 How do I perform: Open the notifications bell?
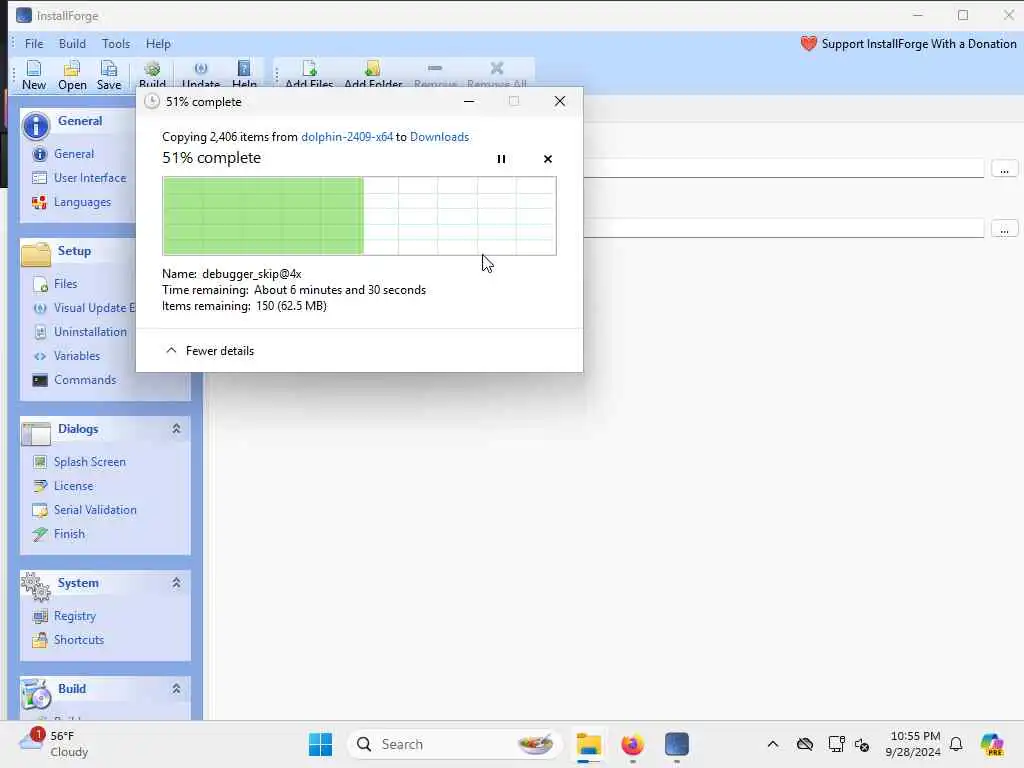956,744
